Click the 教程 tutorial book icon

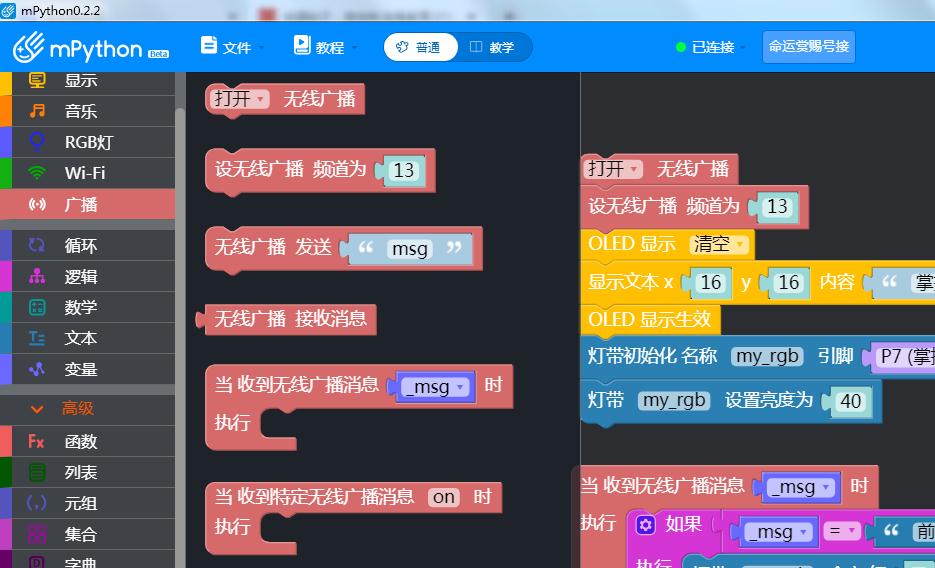click(302, 45)
